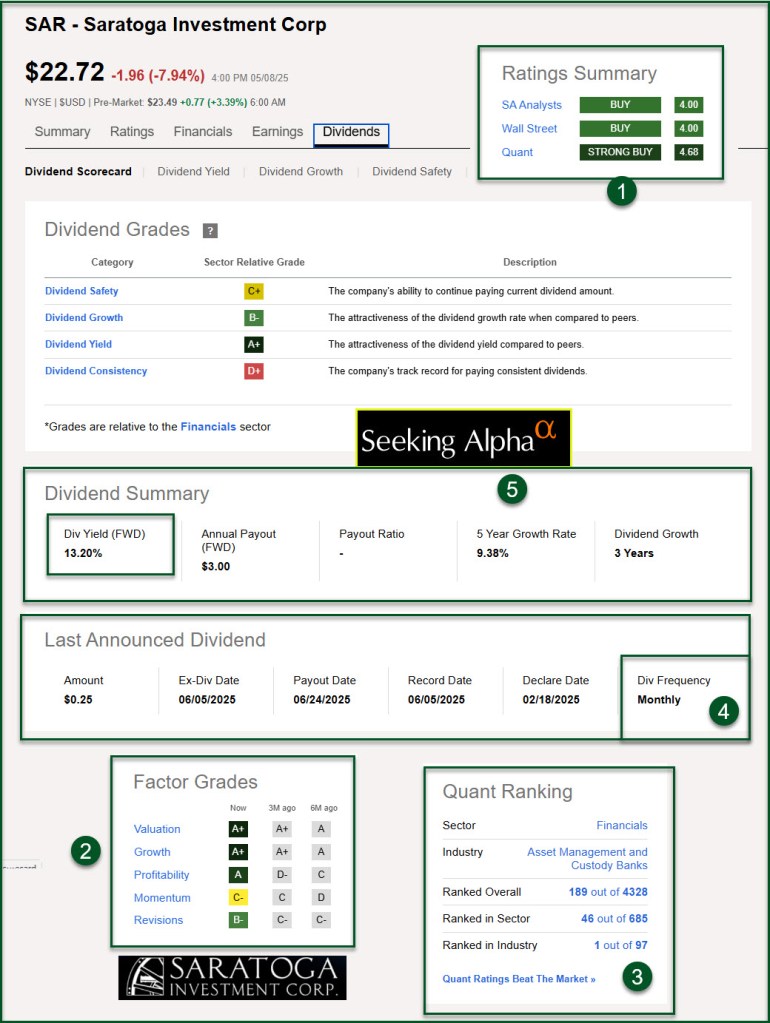The width and height of the screenshot is (770, 1023).
Task: Click the Financials sector link in grades footnote
Action: [208, 427]
